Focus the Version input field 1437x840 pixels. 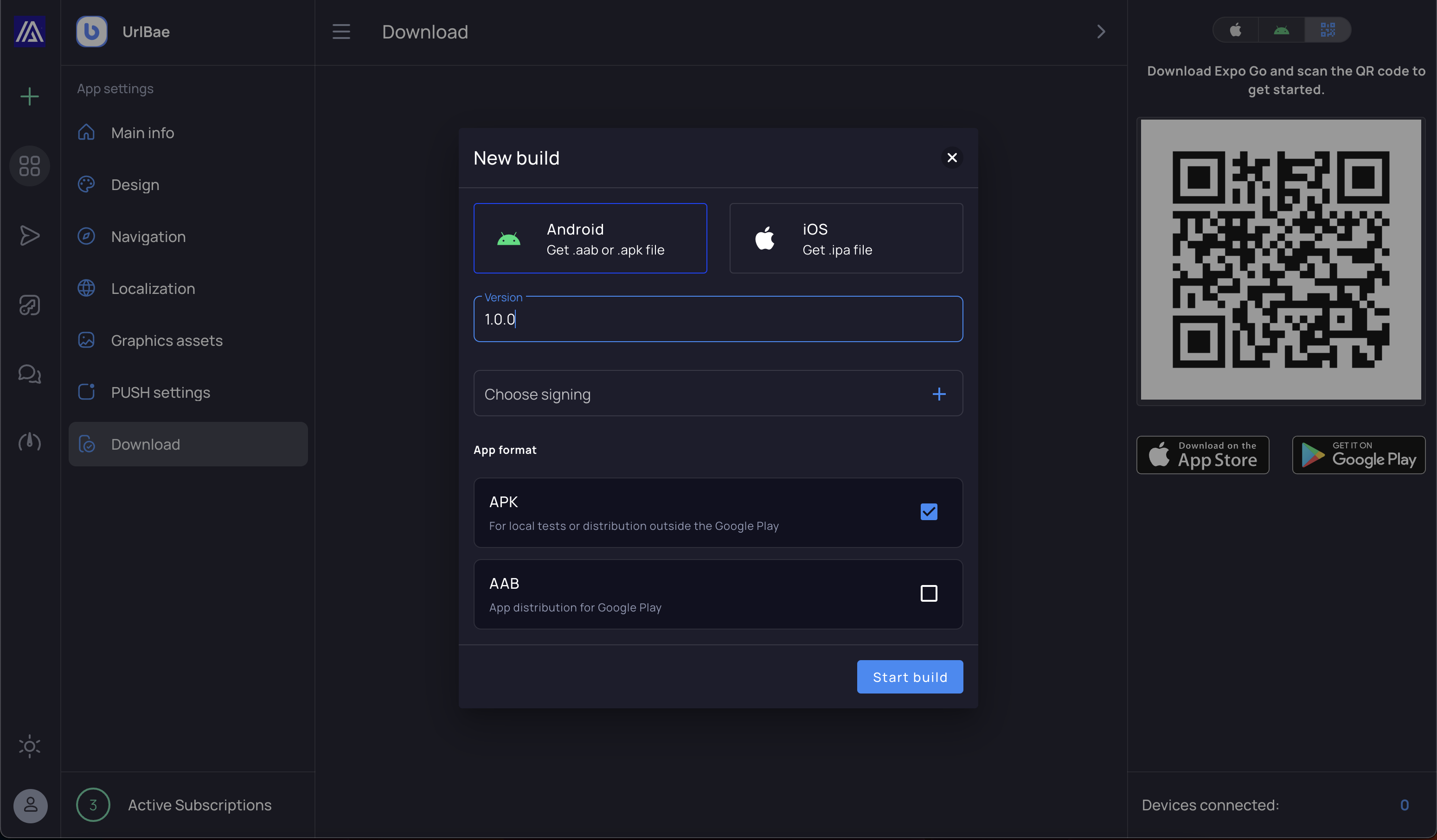pyautogui.click(x=718, y=319)
